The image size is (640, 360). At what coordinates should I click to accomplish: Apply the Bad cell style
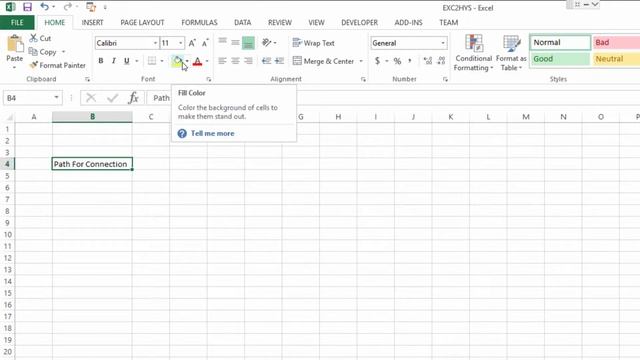pyautogui.click(x=616, y=42)
